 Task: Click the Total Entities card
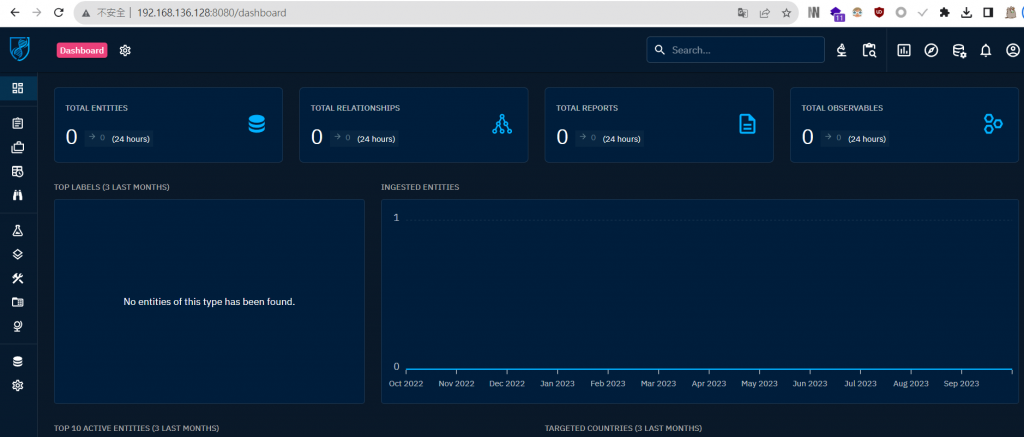pyautogui.click(x=168, y=125)
